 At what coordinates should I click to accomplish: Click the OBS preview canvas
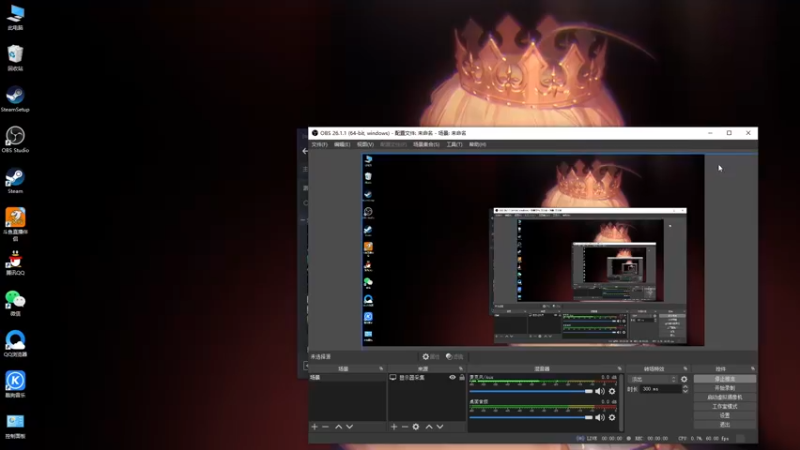[x=533, y=250]
